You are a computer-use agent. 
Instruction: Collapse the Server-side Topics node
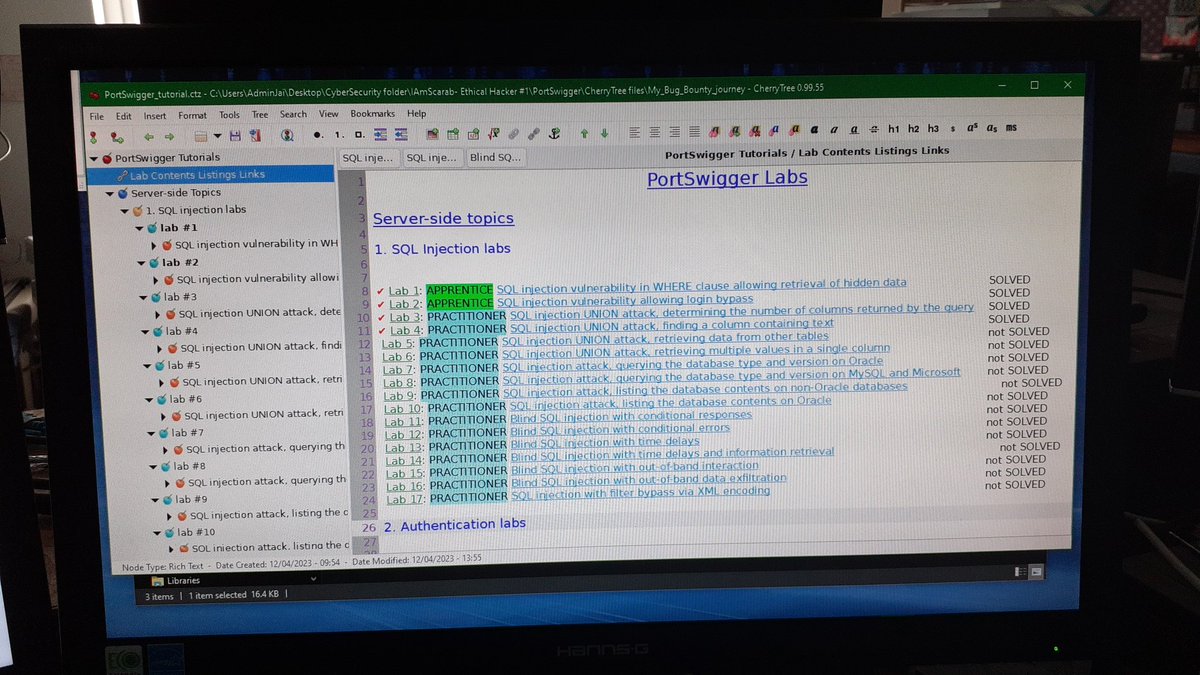point(108,193)
